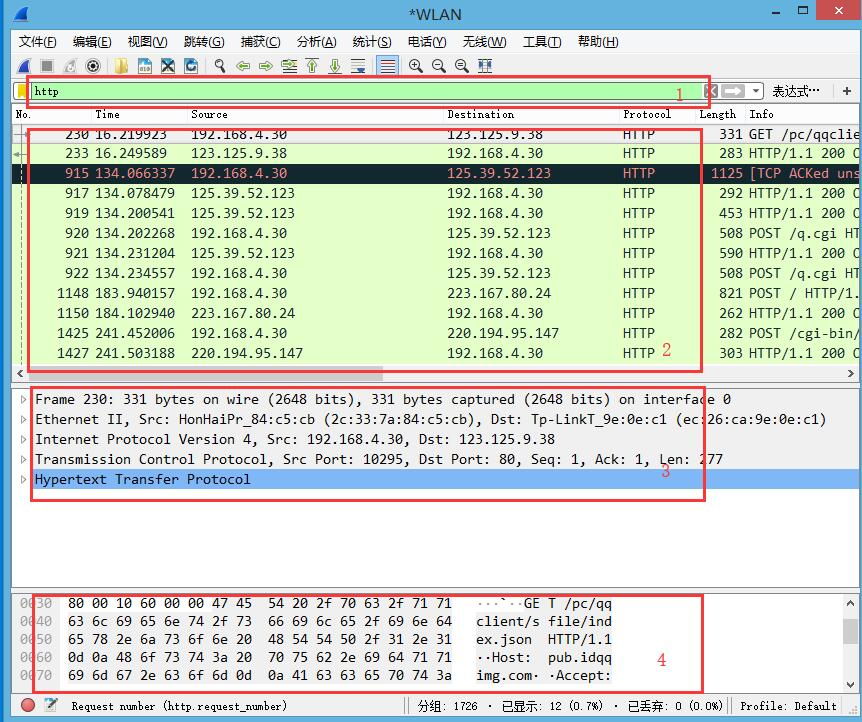Zoom out the main window text
This screenshot has height=722, width=862.
(x=439, y=67)
